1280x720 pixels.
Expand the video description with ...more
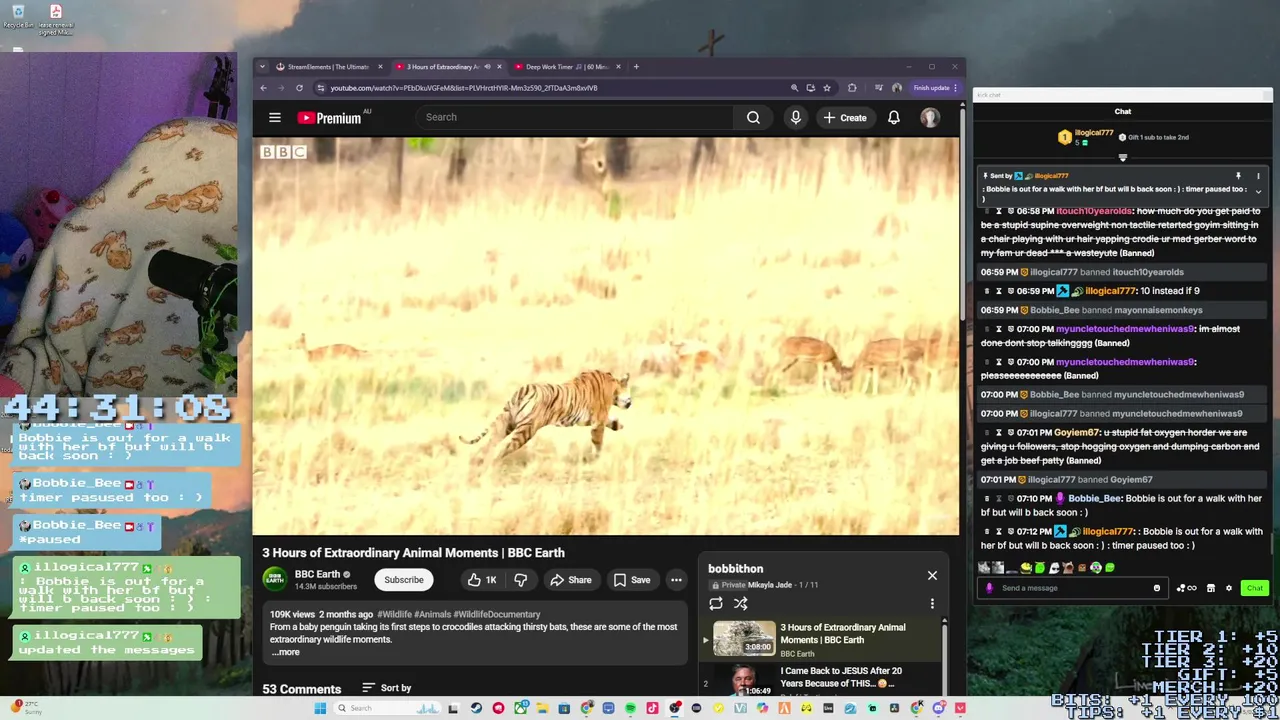pyautogui.click(x=286, y=652)
